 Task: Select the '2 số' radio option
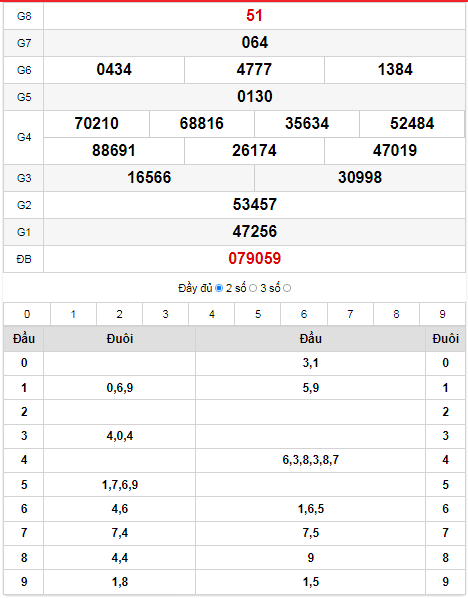253,288
